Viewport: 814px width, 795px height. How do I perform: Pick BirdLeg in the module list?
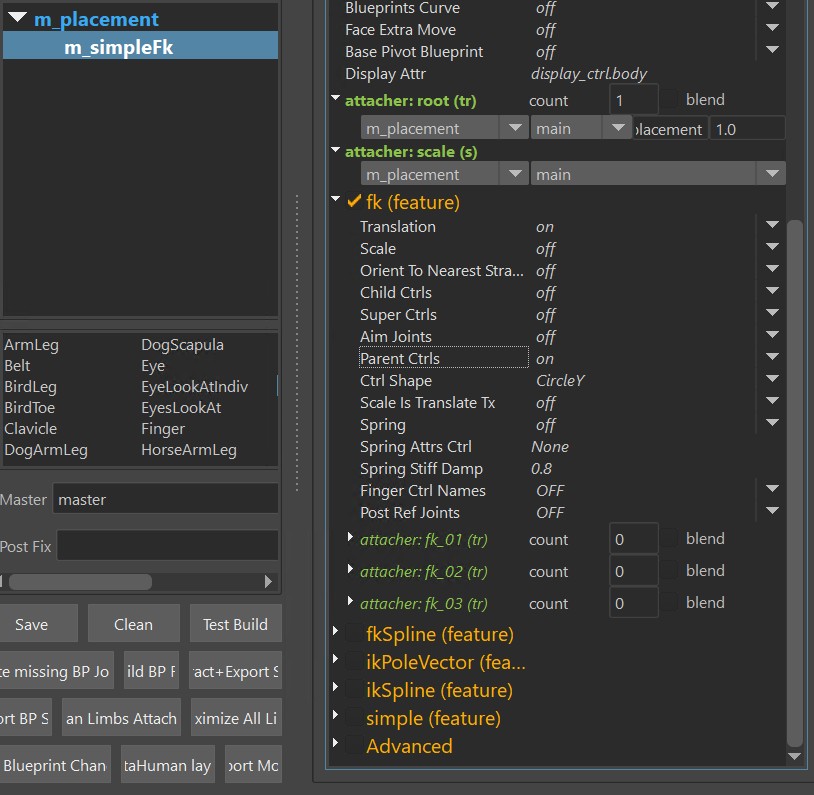pos(30,387)
